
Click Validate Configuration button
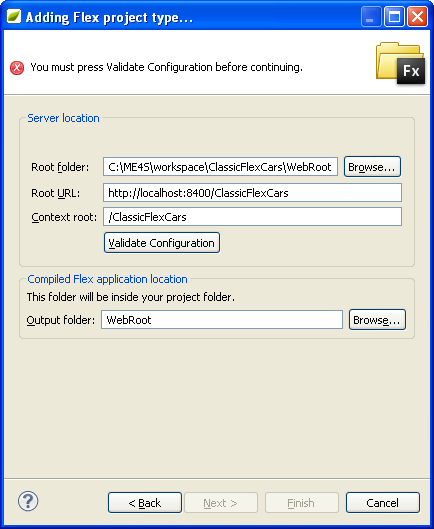click(162, 243)
